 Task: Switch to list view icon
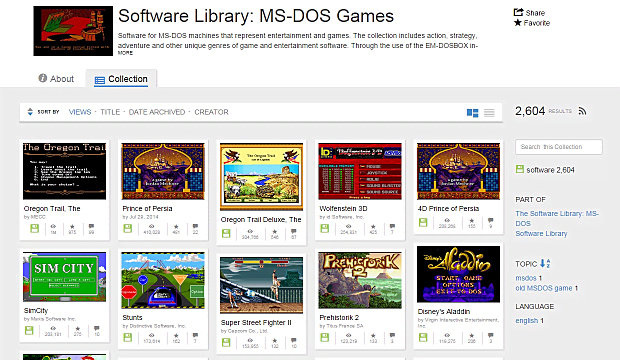(489, 113)
